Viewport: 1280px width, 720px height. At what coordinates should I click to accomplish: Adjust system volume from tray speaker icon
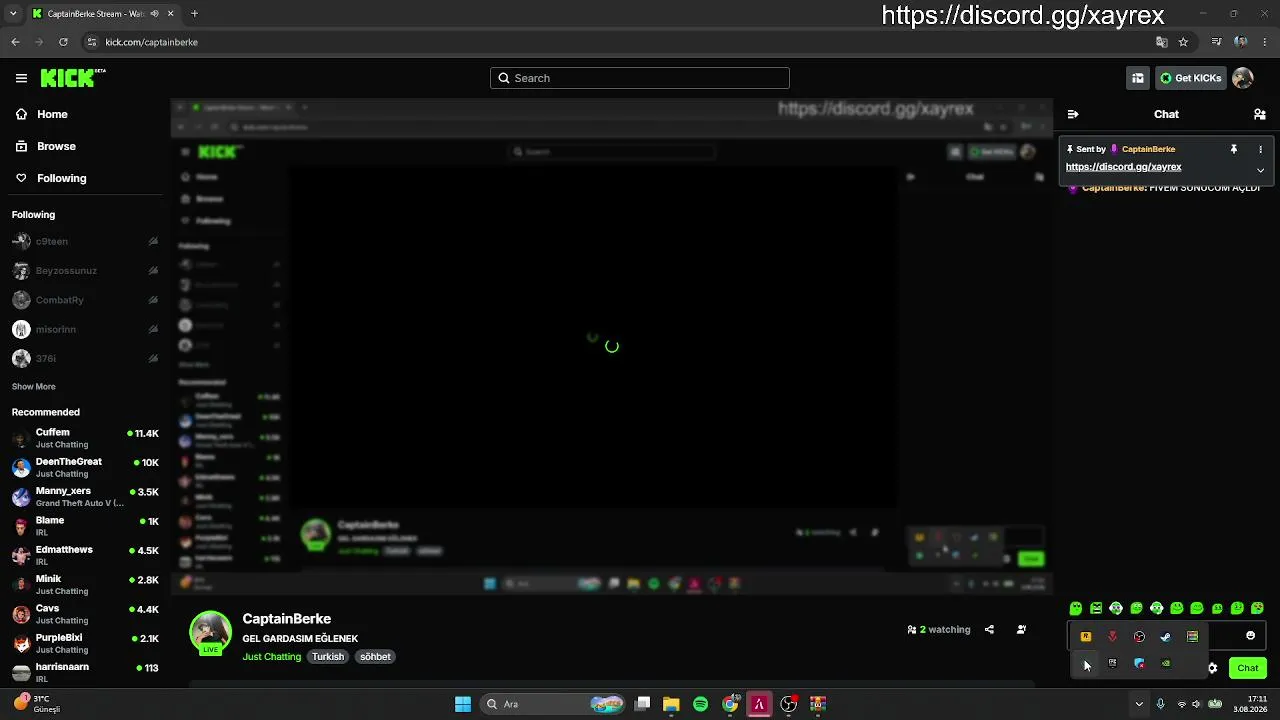click(1198, 704)
